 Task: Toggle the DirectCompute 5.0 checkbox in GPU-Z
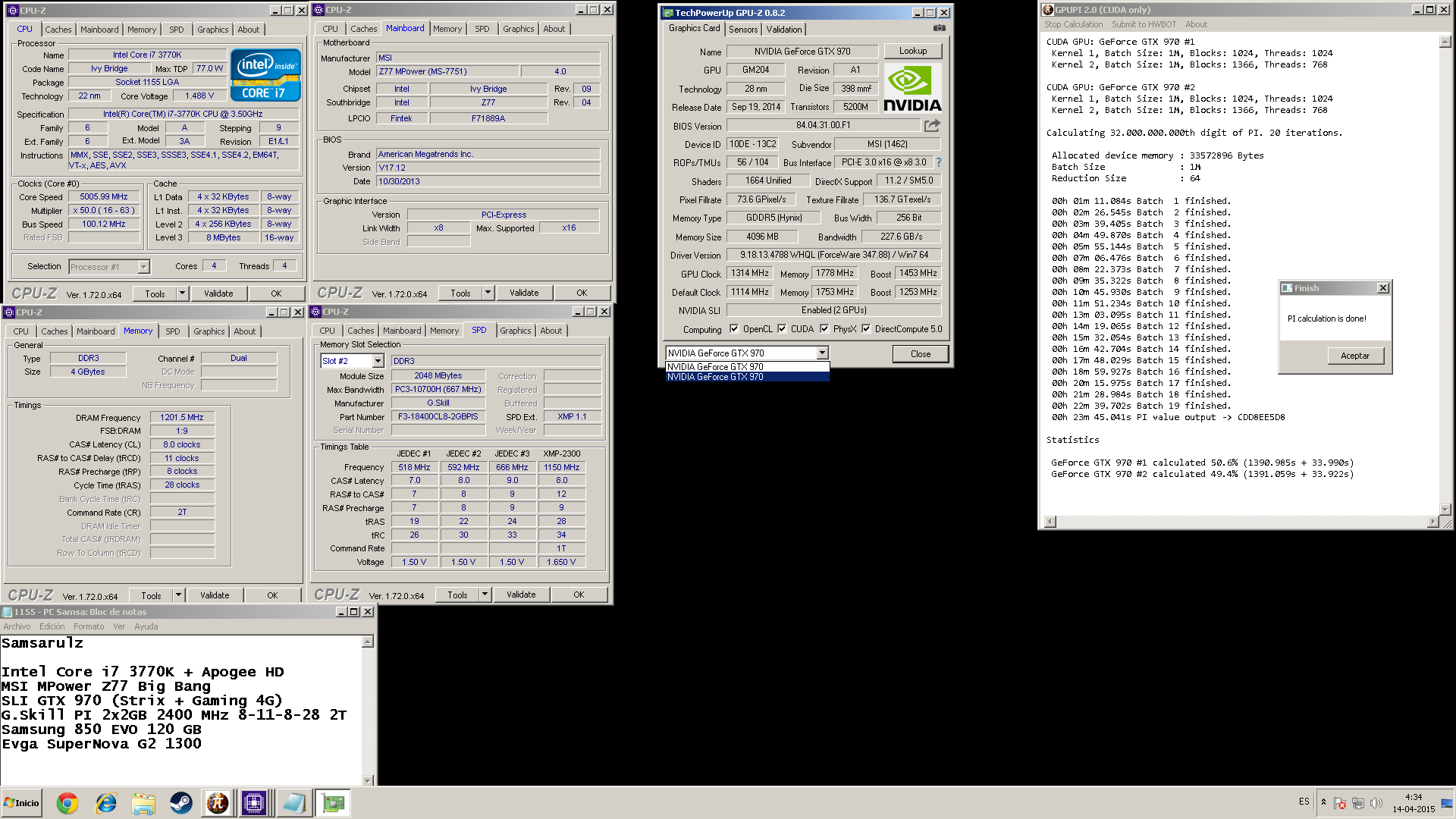click(x=866, y=329)
